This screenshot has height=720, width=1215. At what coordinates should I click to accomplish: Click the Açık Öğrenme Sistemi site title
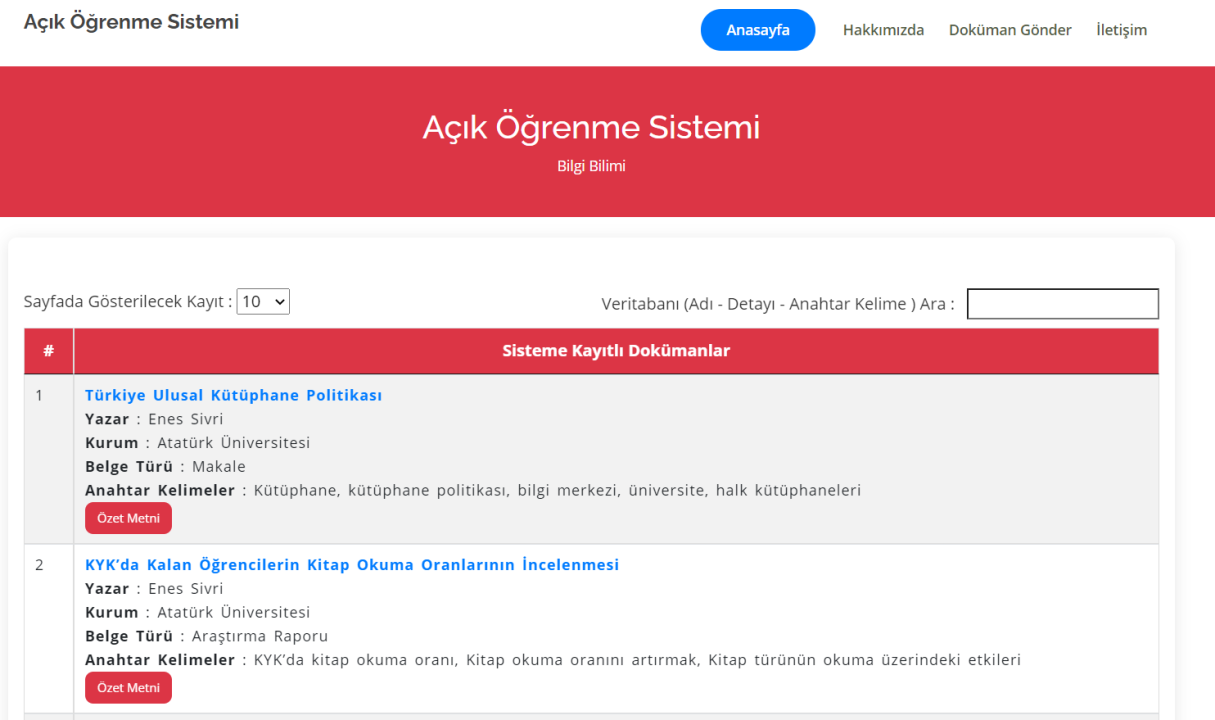click(x=131, y=21)
